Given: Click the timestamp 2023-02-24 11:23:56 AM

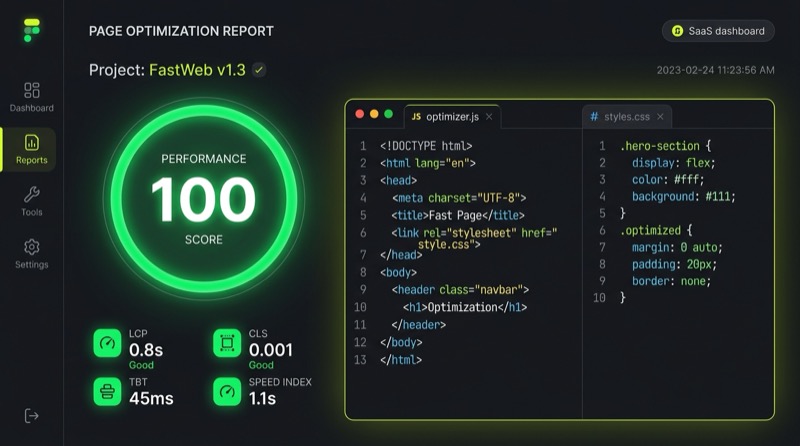Looking at the screenshot, I should click(x=715, y=70).
